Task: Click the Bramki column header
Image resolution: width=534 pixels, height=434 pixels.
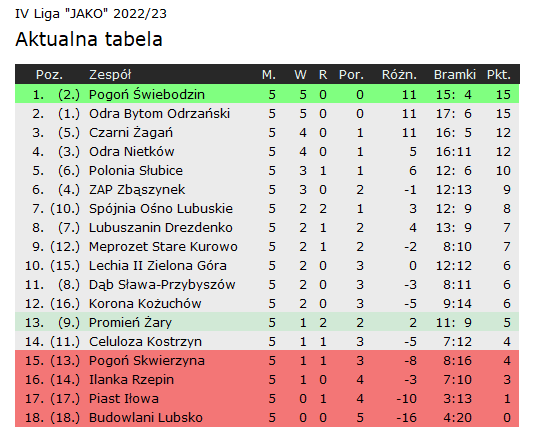Action: point(455,75)
